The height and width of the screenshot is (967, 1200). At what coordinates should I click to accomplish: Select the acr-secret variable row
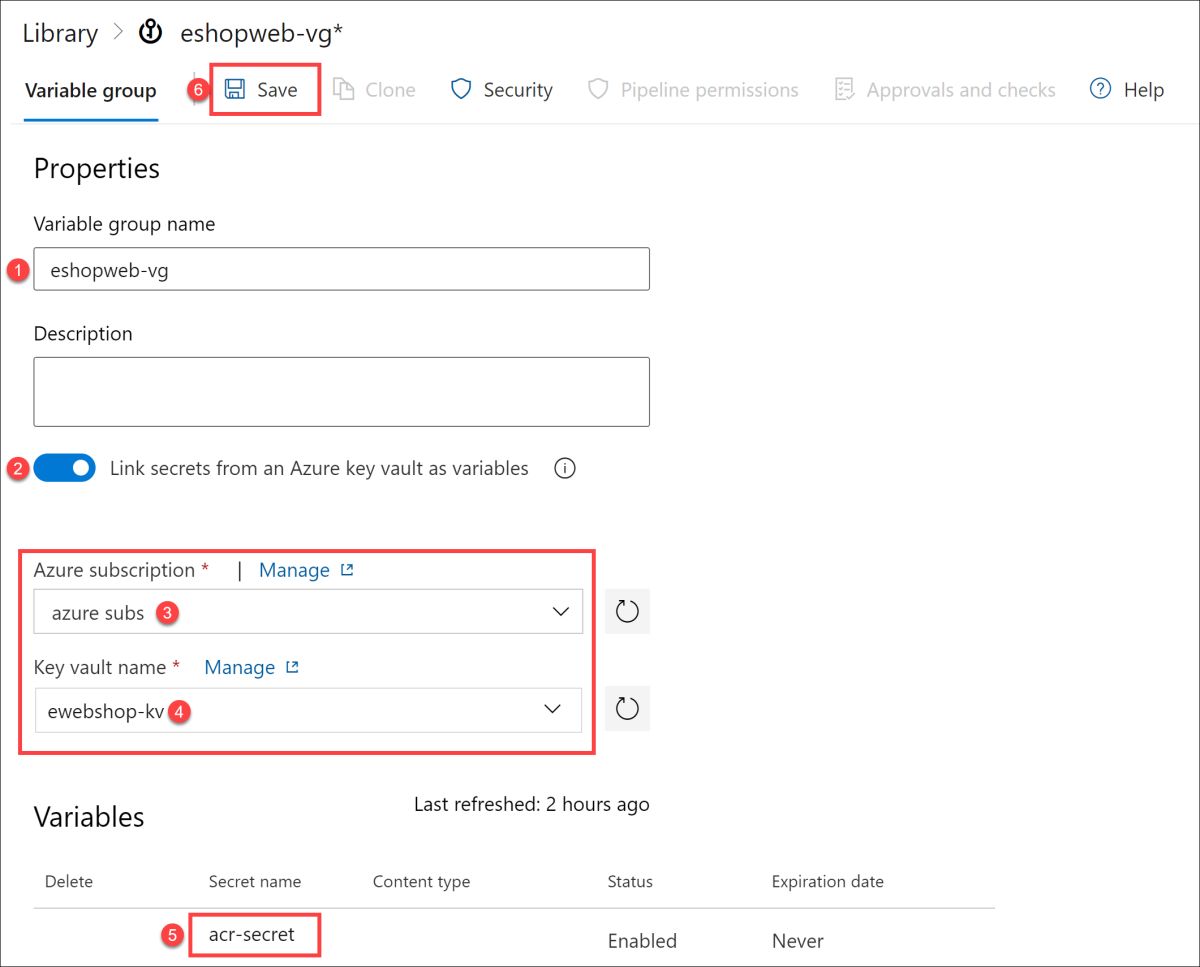pyautogui.click(x=514, y=937)
